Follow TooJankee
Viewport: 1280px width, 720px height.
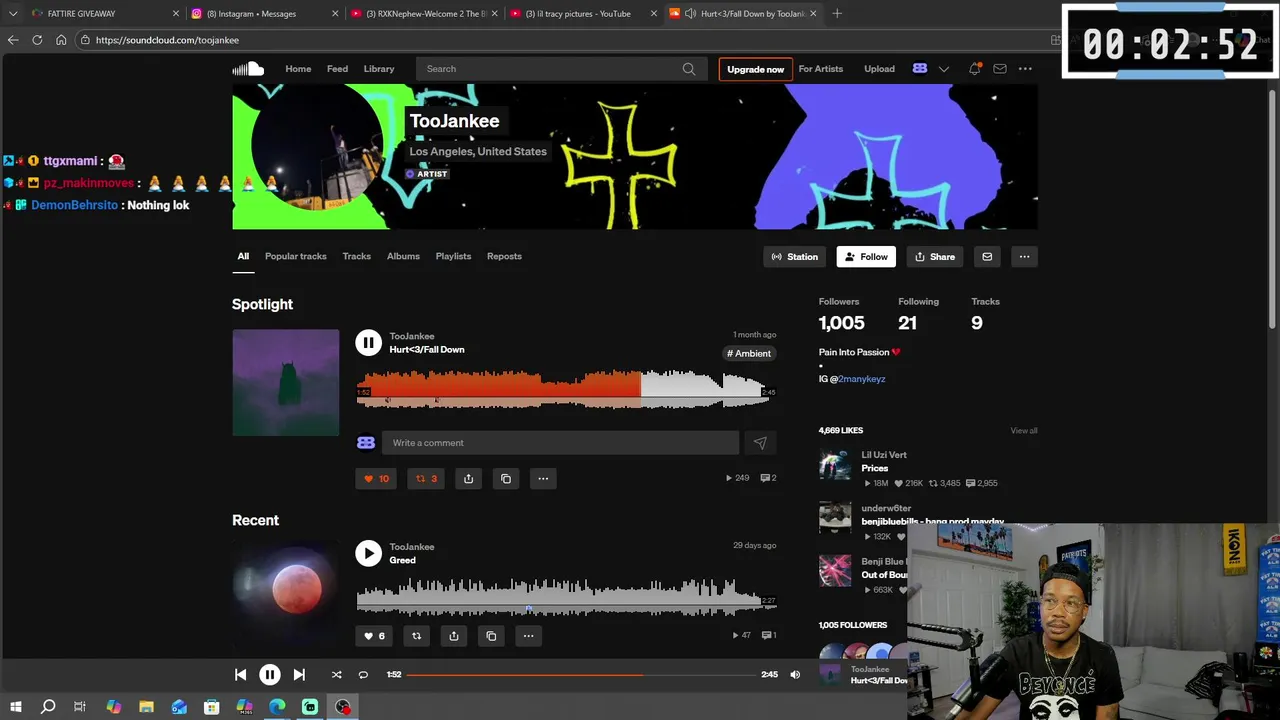pos(866,257)
